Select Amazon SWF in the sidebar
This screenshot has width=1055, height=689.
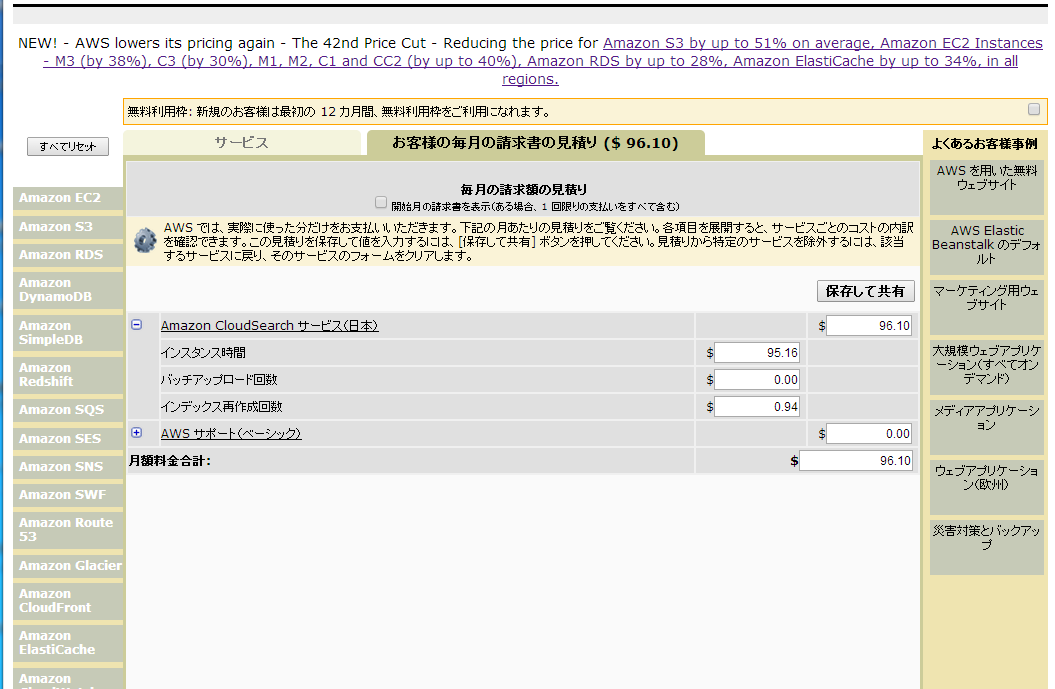tap(68, 495)
